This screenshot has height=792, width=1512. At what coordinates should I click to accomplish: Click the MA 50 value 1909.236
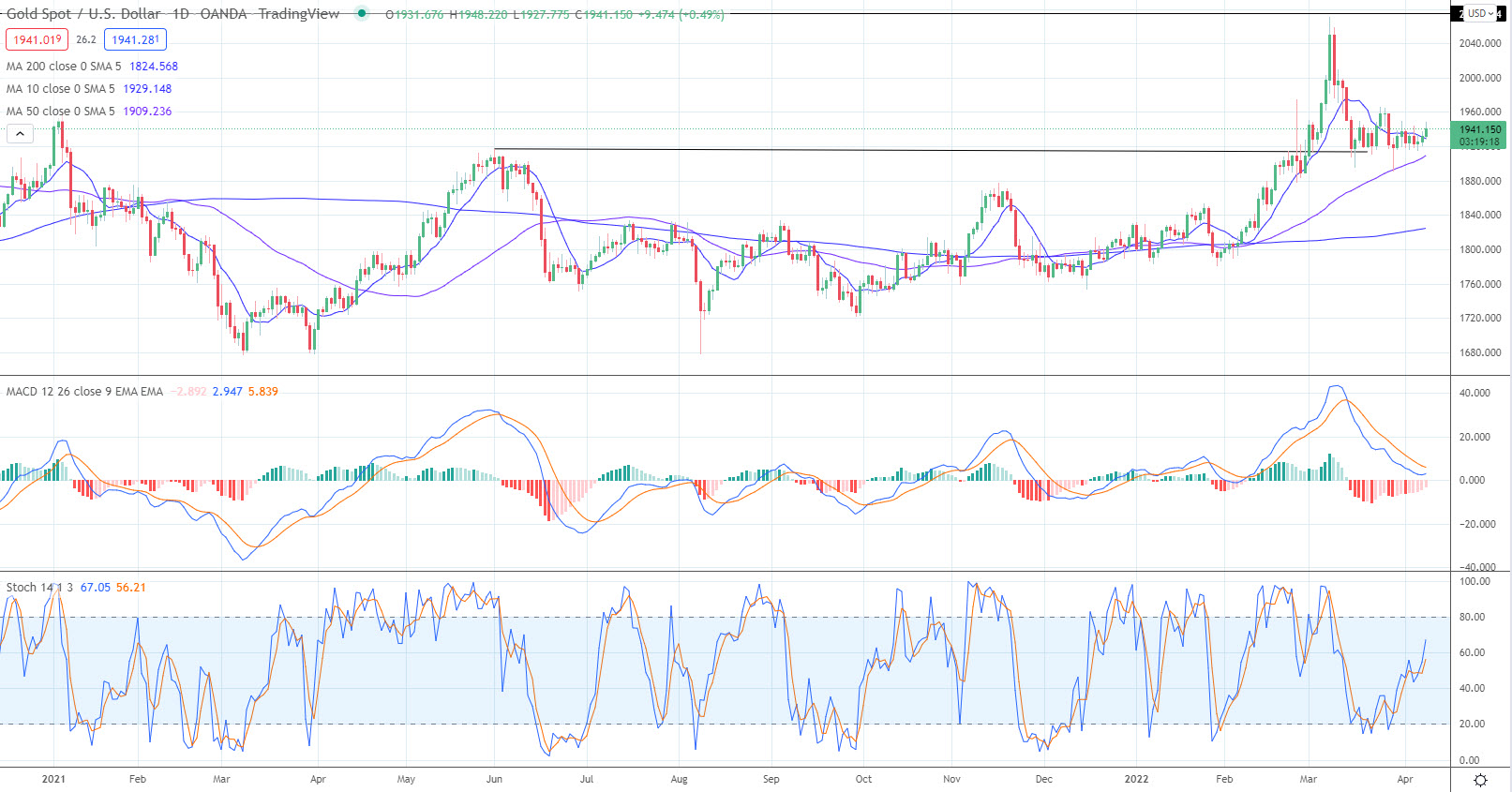[x=148, y=112]
